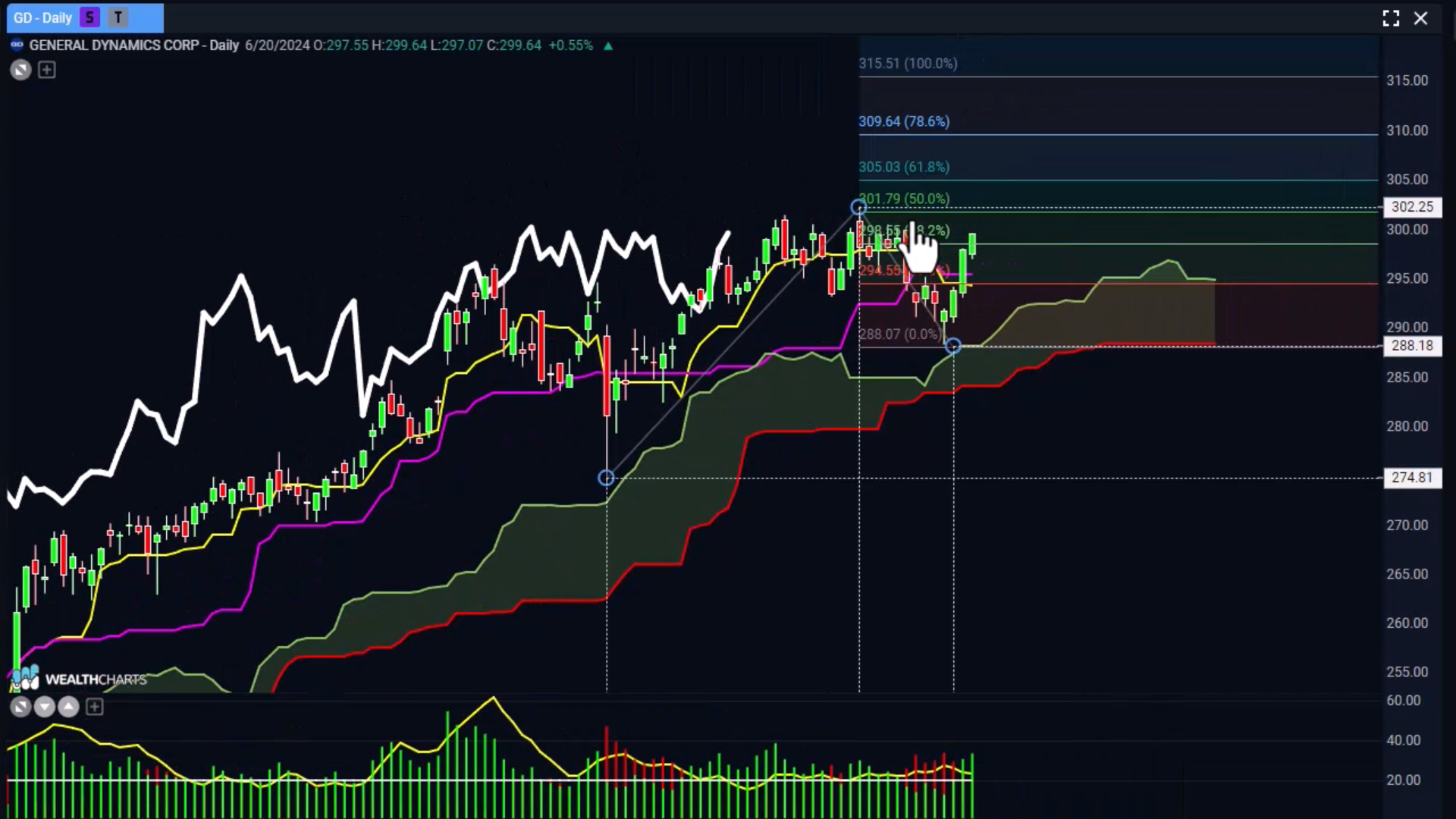Move the lower indicator pane up
The image size is (1456, 819).
(69, 708)
